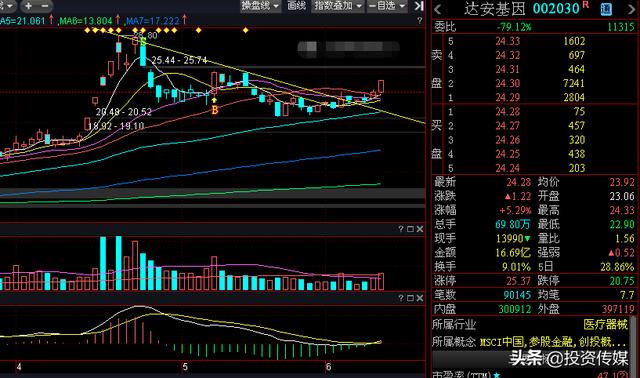Click the 20.48 - 20.52 gap label
640x378 pixels.
point(124,112)
